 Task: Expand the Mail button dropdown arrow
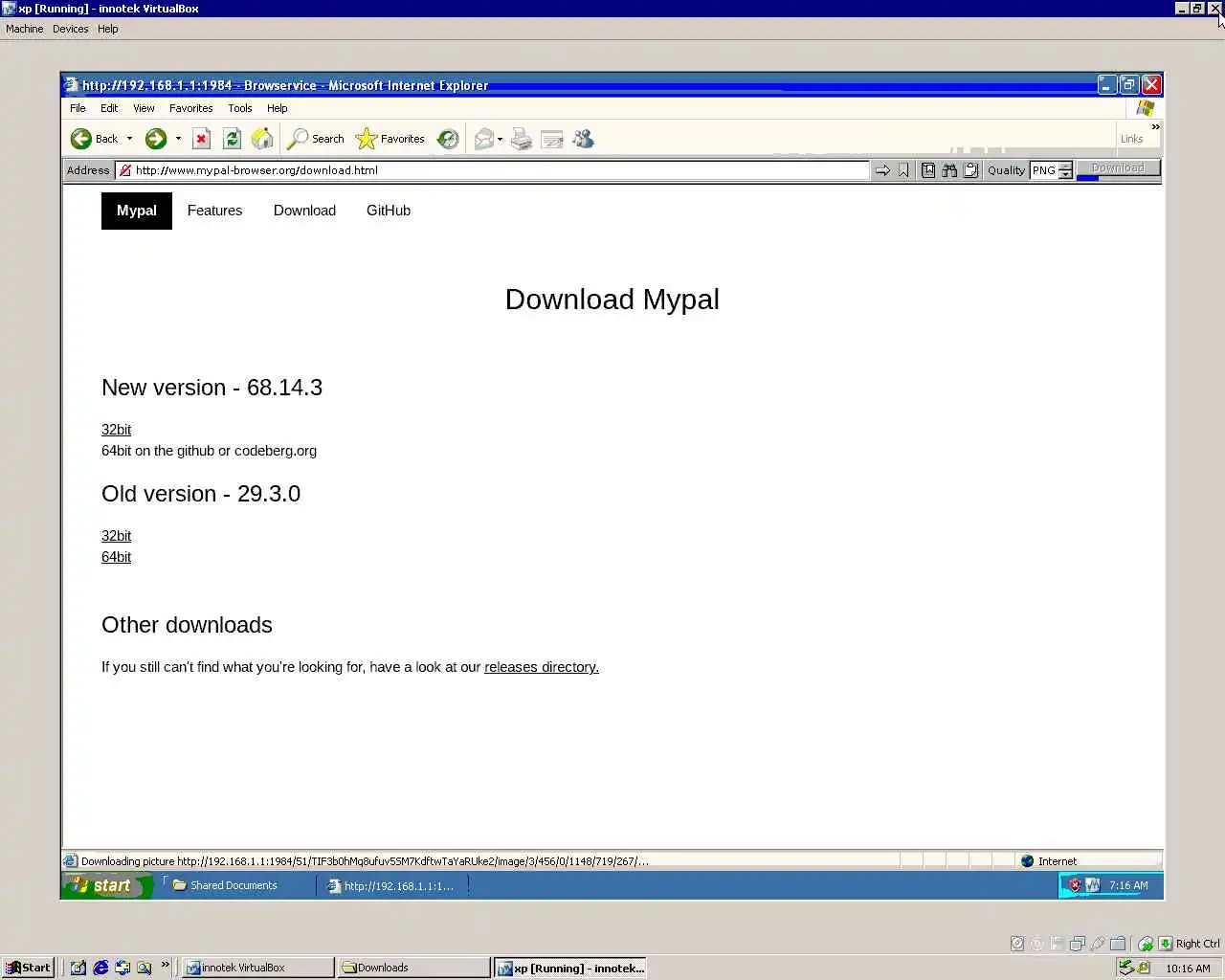point(500,139)
